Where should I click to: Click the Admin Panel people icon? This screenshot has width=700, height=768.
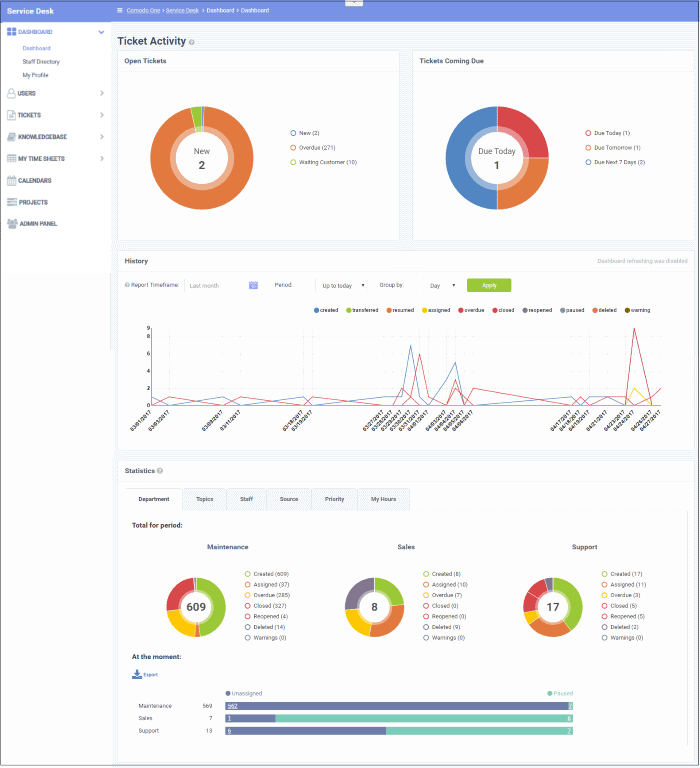tap(11, 224)
